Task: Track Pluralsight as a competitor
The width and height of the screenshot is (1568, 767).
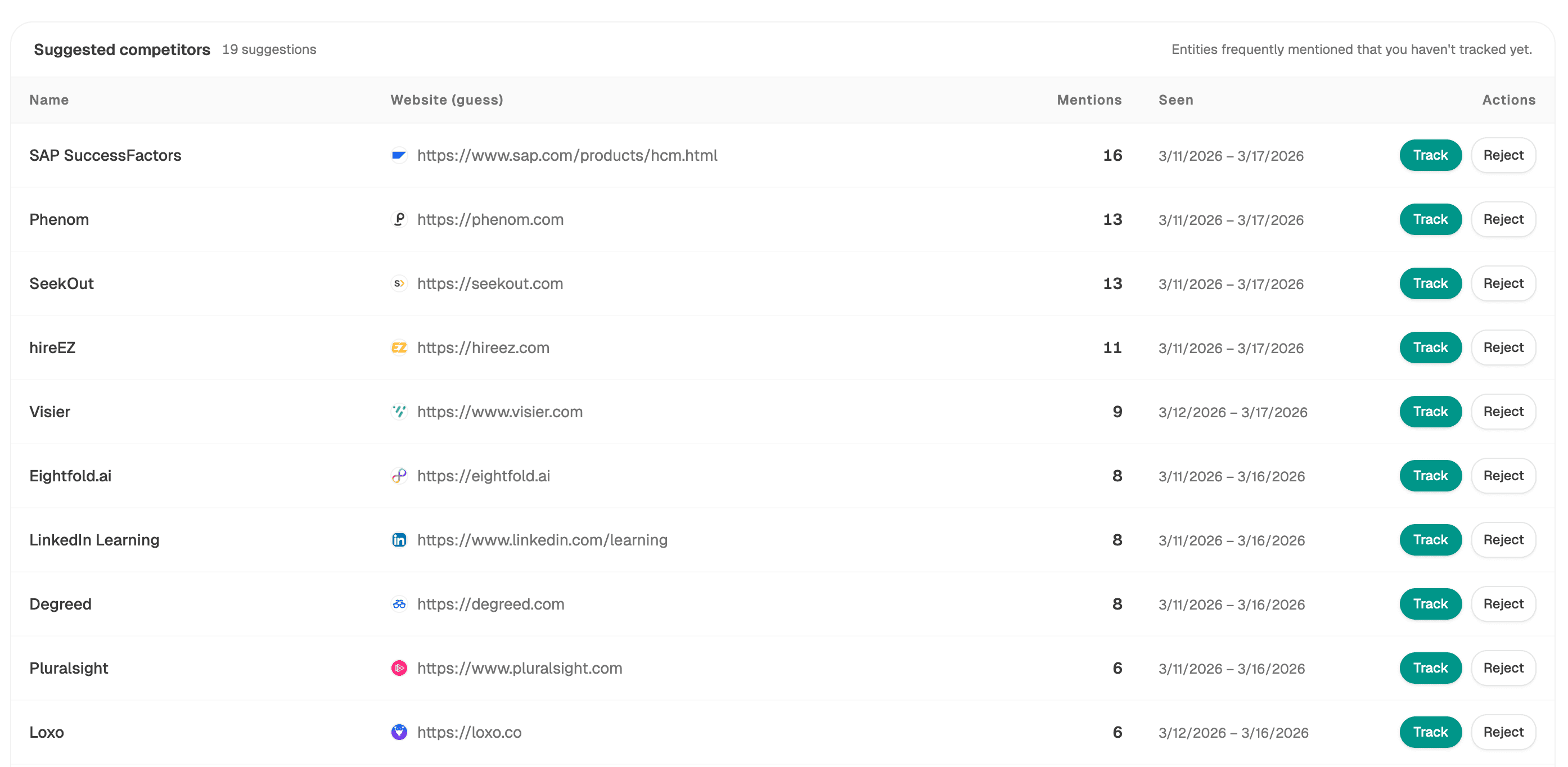Action: coord(1430,669)
